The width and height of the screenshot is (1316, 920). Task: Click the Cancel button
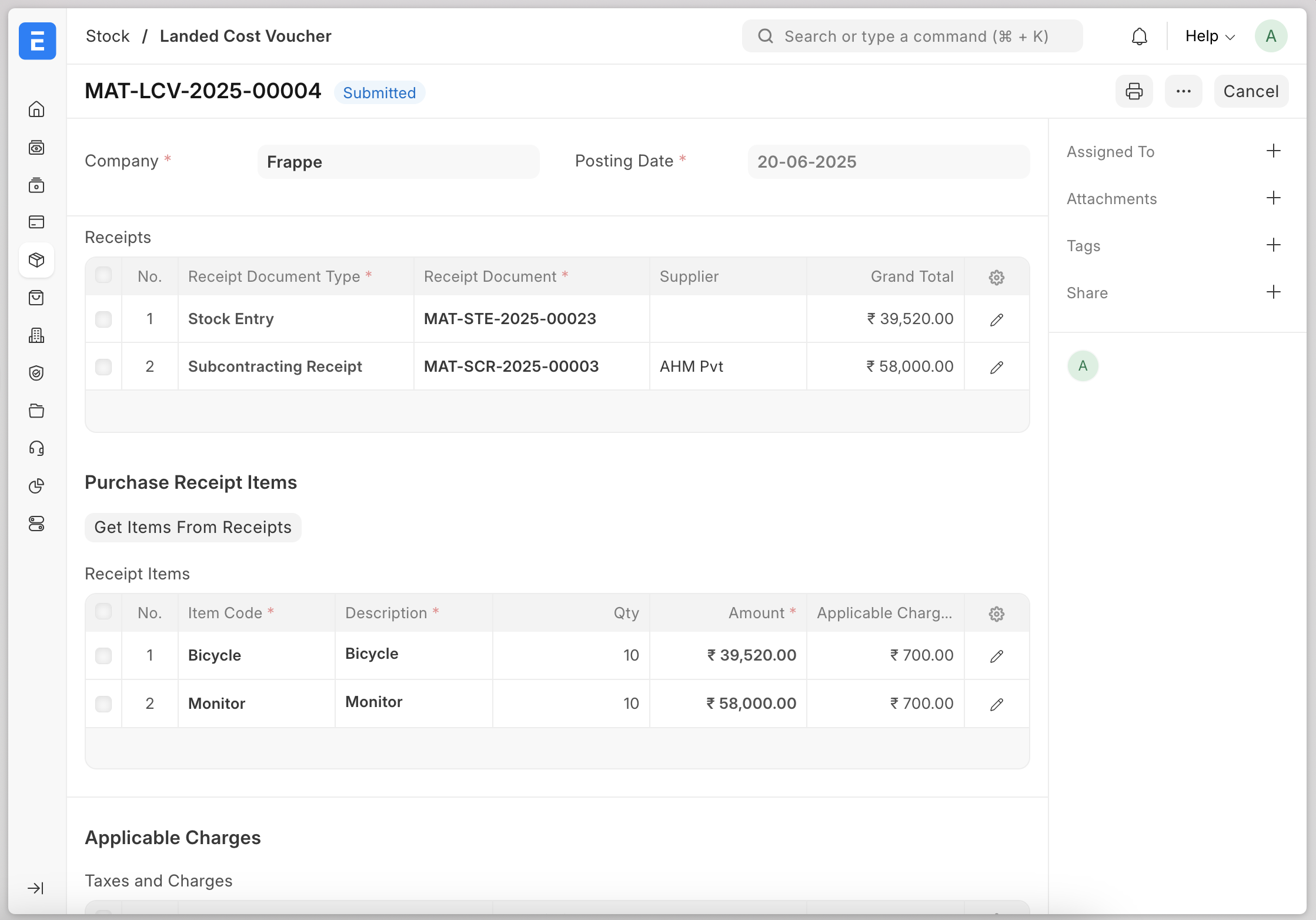coord(1251,91)
